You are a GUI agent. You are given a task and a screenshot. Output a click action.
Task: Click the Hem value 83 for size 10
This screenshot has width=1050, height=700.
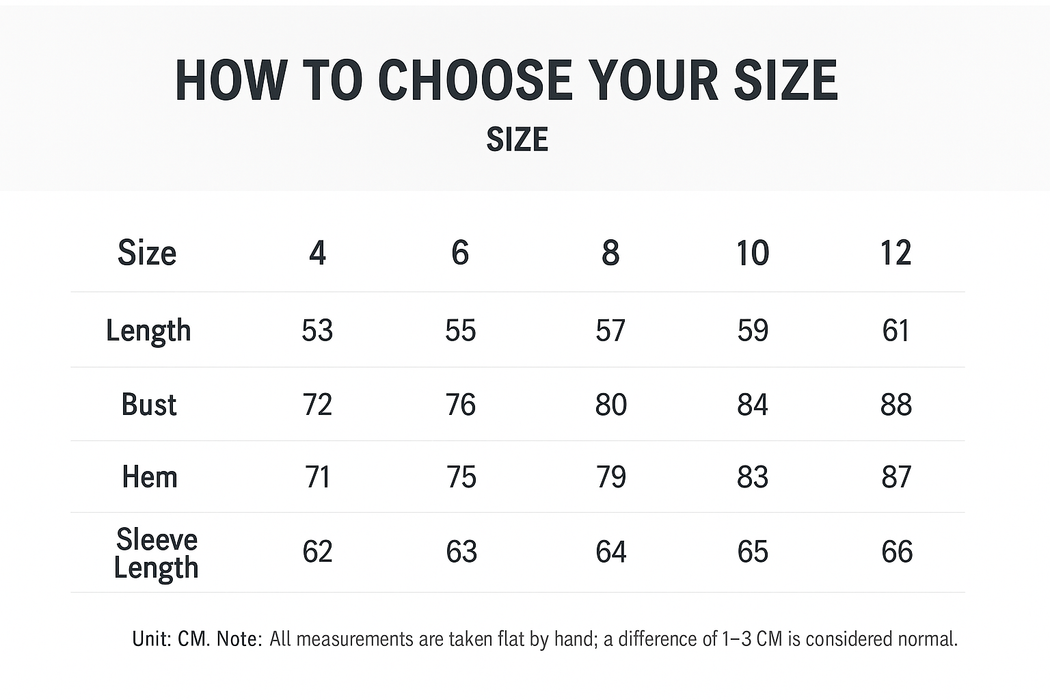tap(752, 477)
